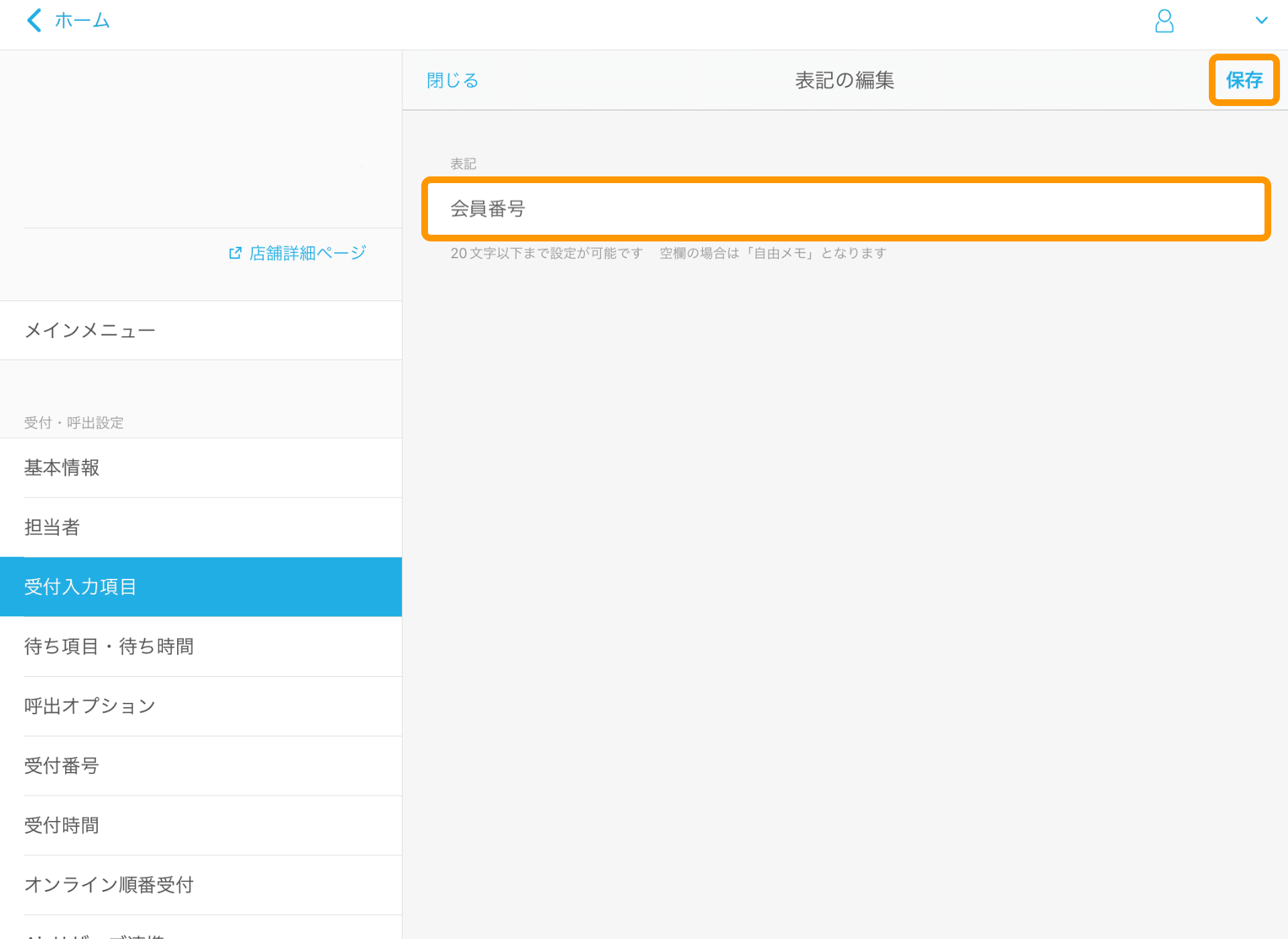Screen dimensions: 1288x939
Task: Open 待ち項目・待ち時間 settings
Action: click(x=109, y=646)
